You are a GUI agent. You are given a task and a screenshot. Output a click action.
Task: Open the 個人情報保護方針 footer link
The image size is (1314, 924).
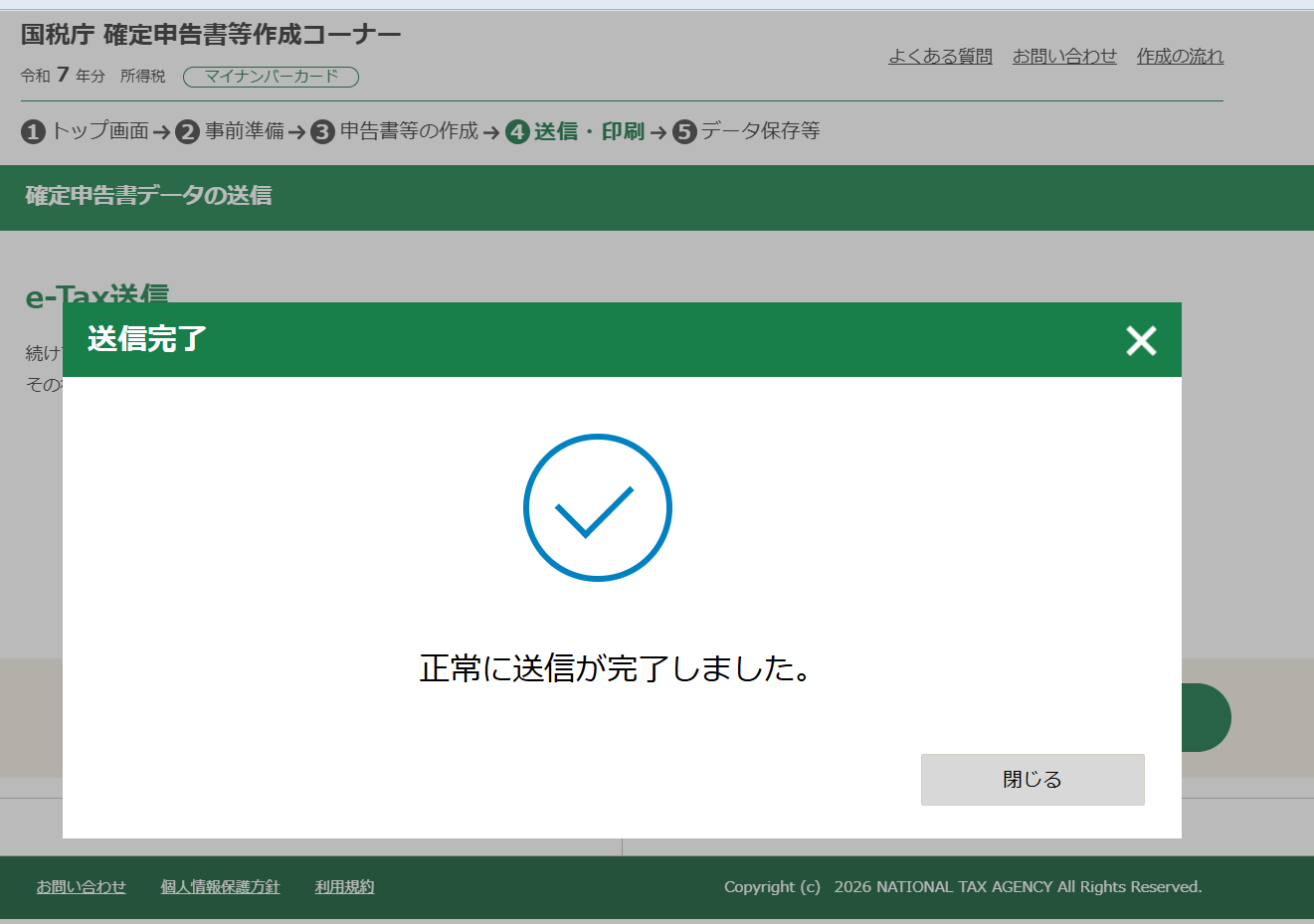[x=220, y=887]
